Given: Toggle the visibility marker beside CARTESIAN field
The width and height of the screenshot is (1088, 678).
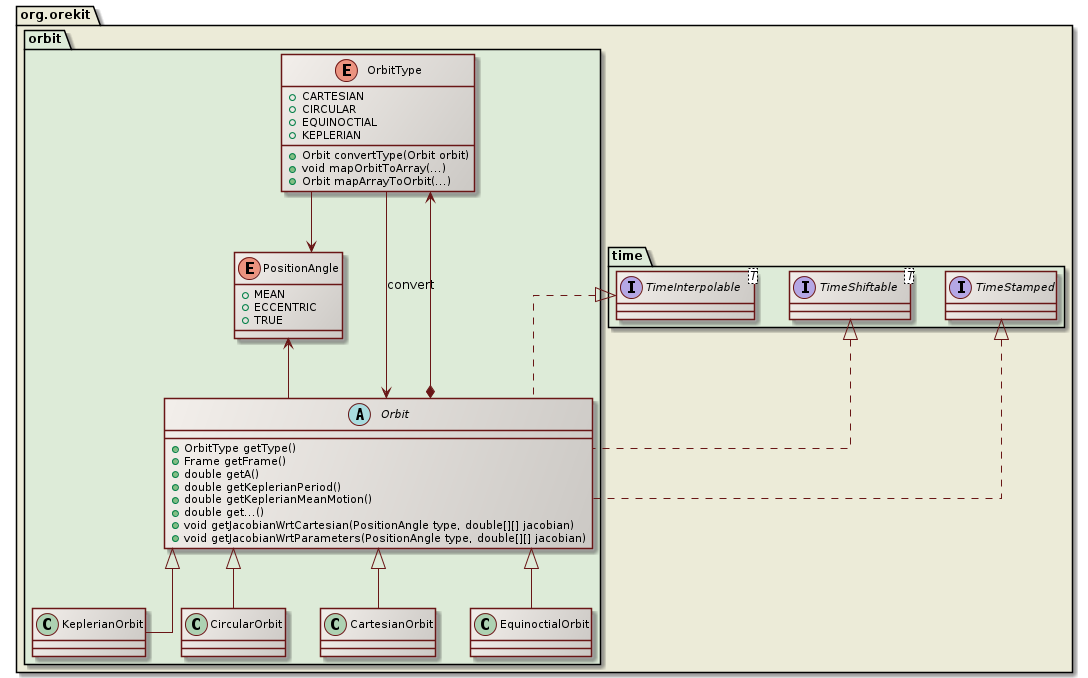Looking at the screenshot, I should click(x=294, y=95).
